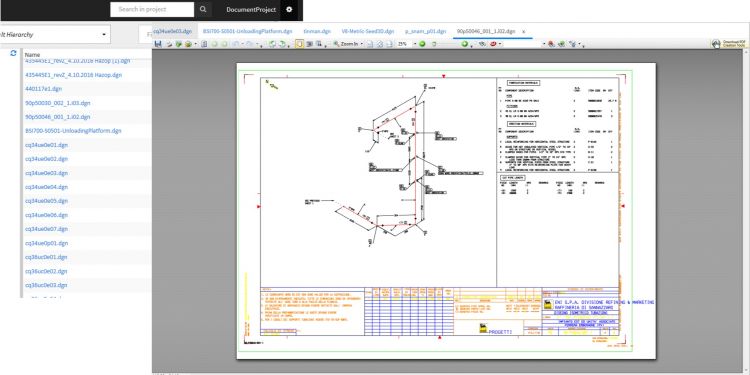Open cq36uc0e02.dgn in file list
The image size is (750, 375).
point(46,271)
